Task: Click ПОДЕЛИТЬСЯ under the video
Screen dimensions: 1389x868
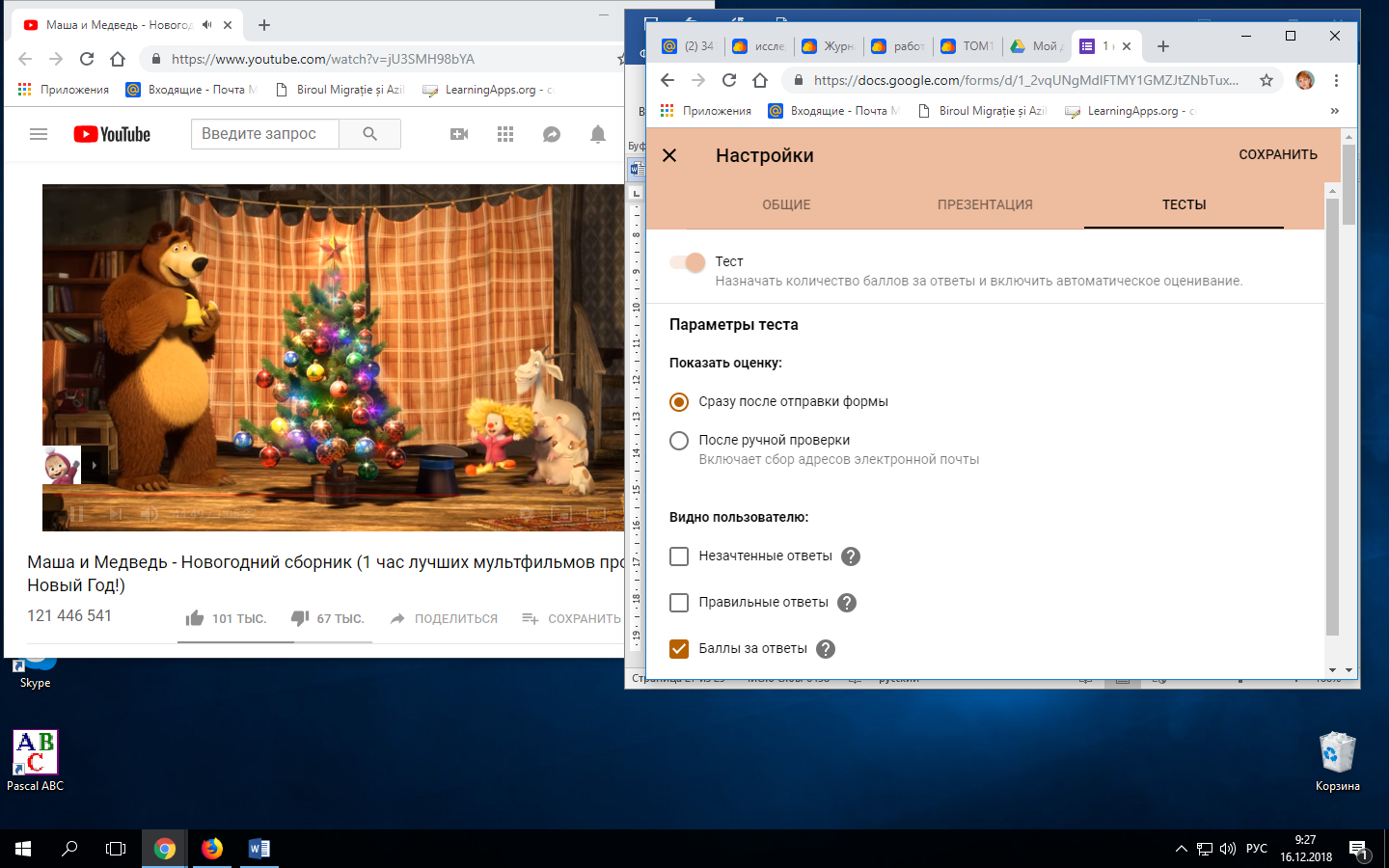Action: click(x=444, y=618)
